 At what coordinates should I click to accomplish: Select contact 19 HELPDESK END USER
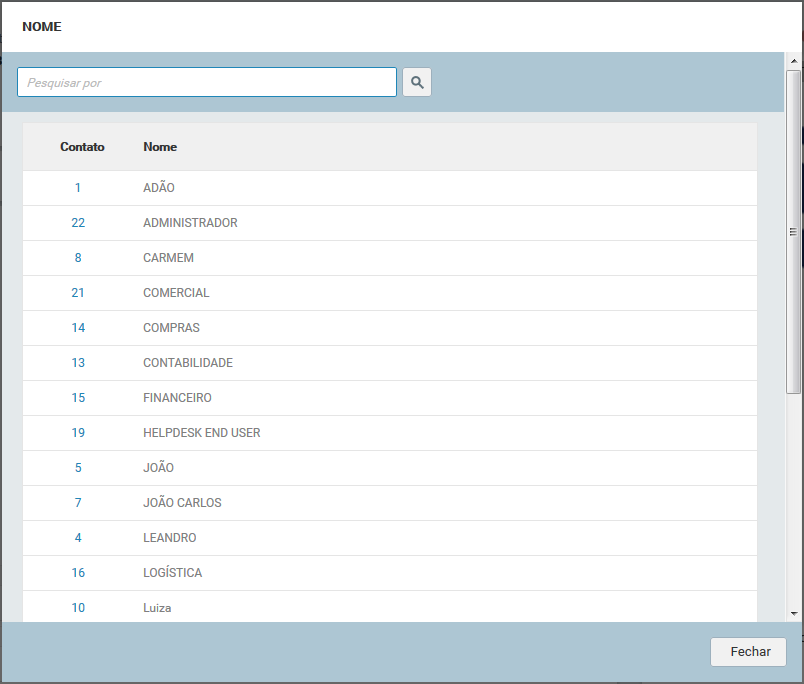coord(78,433)
